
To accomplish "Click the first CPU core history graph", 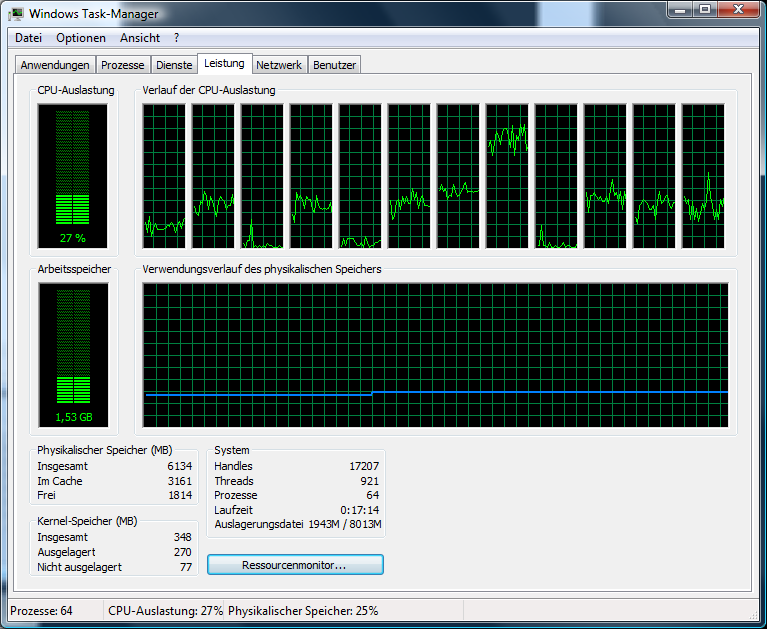I will pyautogui.click(x=164, y=176).
